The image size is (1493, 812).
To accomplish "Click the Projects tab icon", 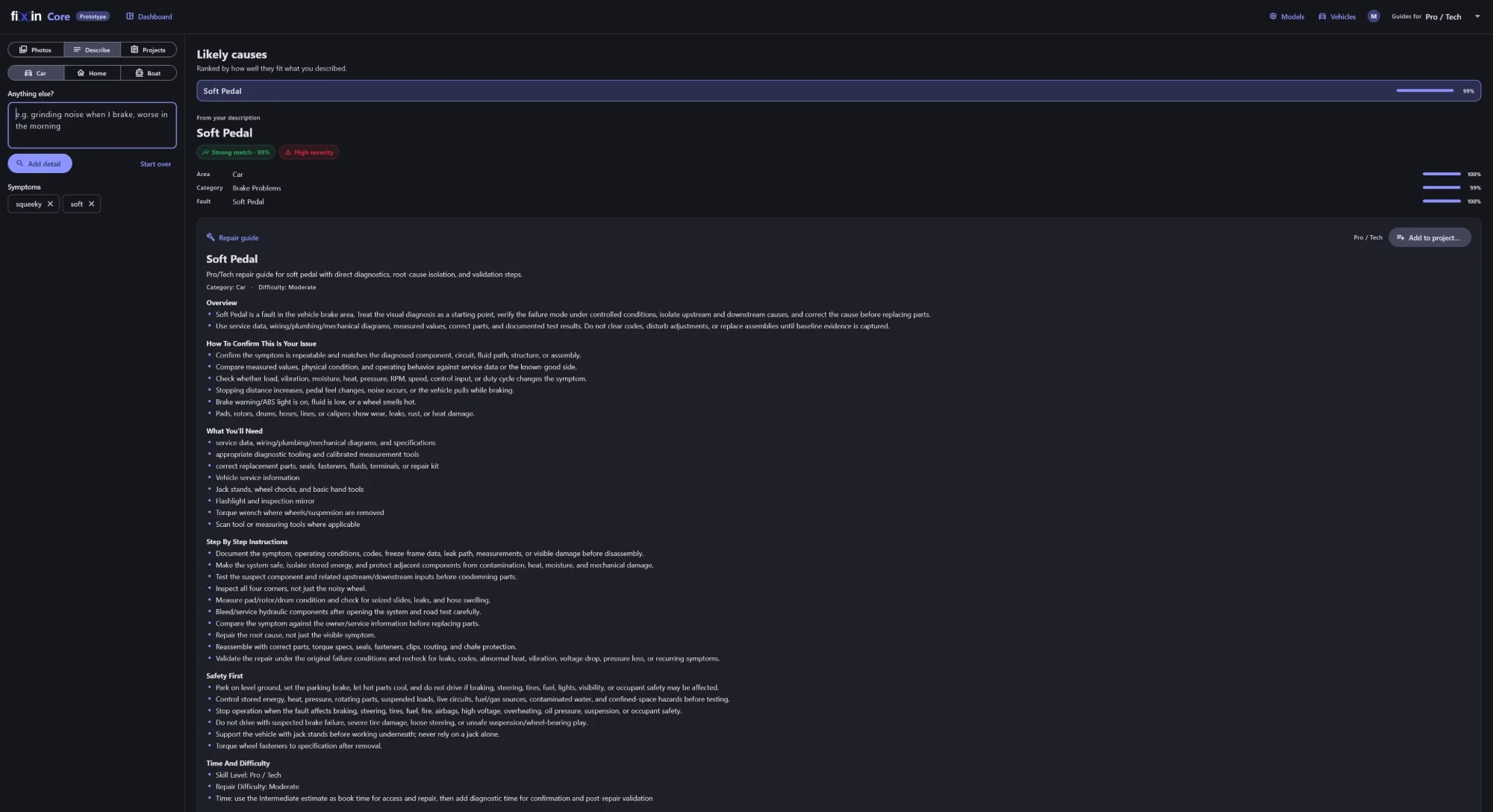I will tap(134, 50).
